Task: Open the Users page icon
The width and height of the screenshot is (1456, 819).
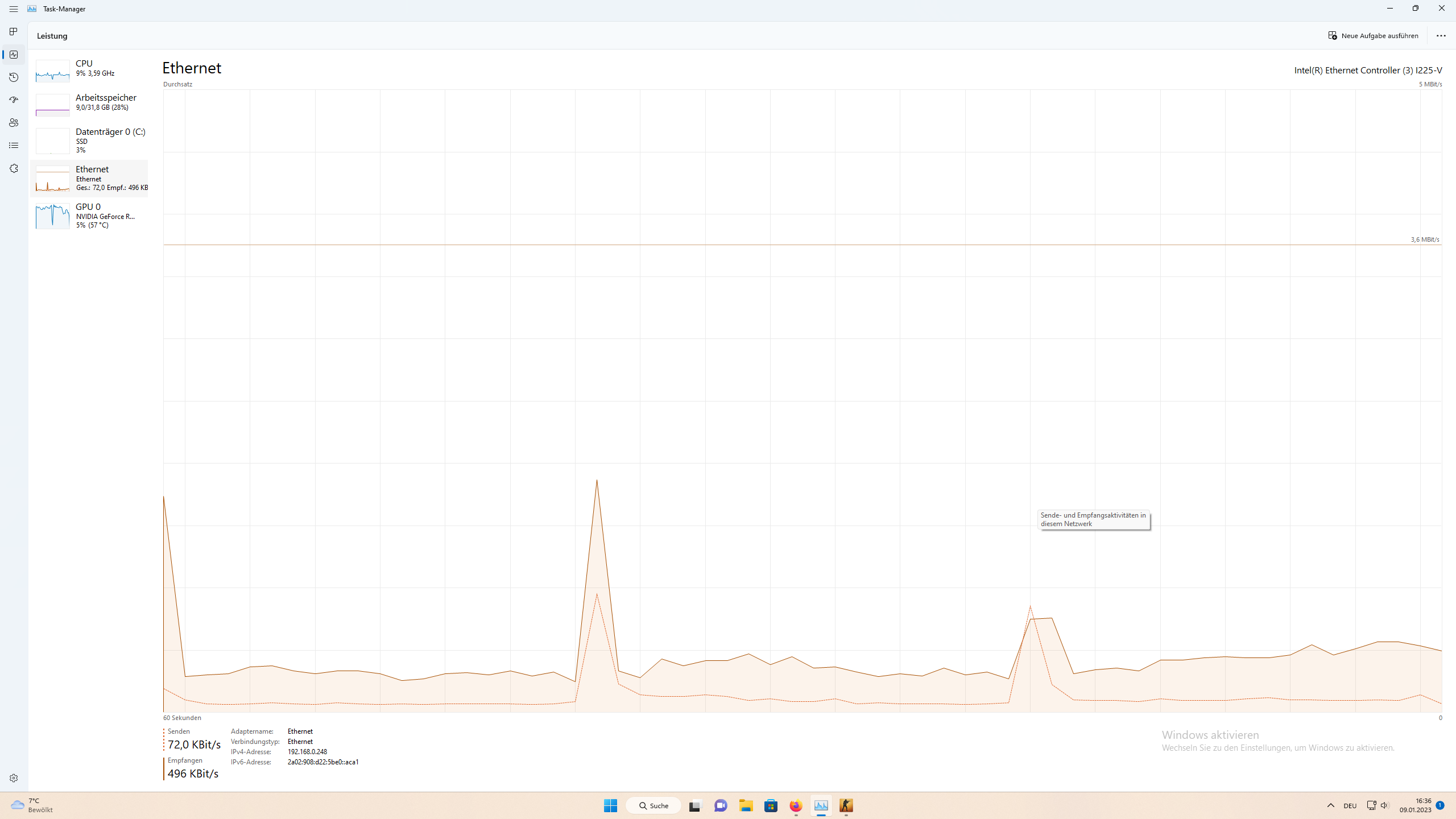Action: 14,123
